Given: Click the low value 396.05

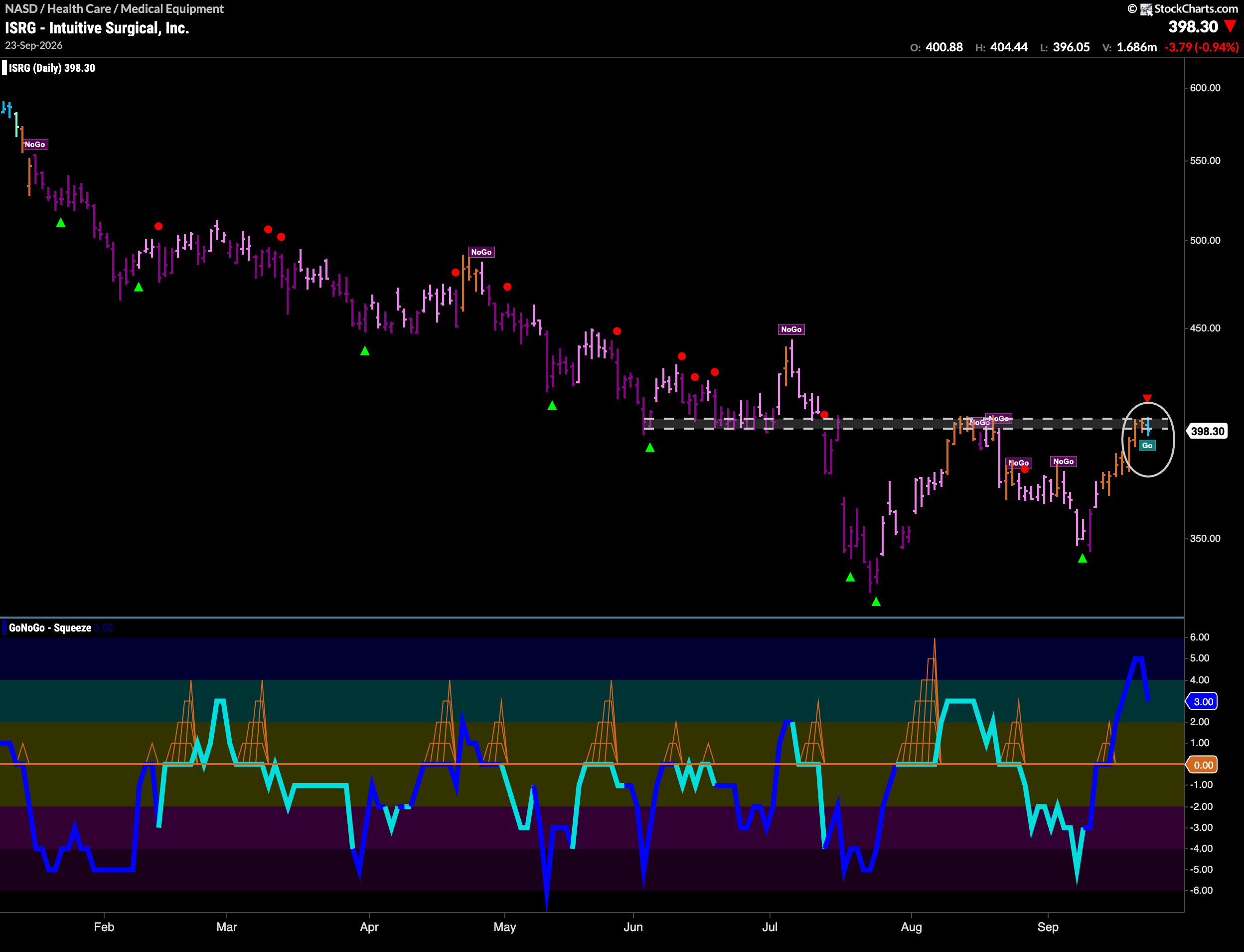Looking at the screenshot, I should click(x=1071, y=47).
